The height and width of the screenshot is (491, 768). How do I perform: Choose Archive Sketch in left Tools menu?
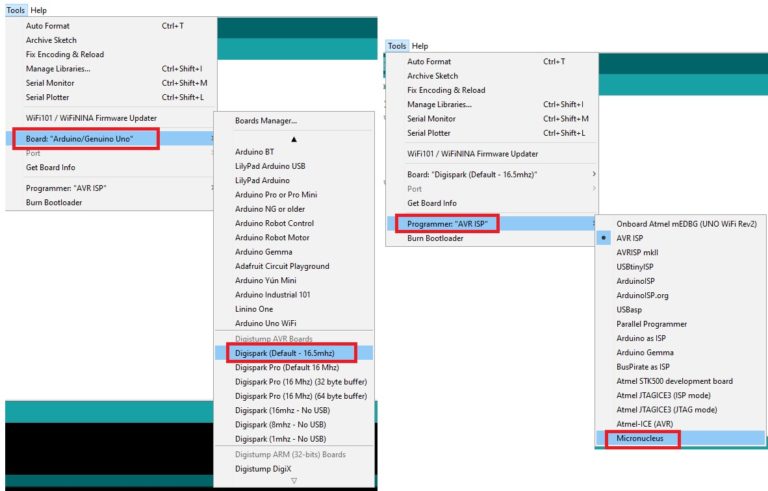[x=111, y=40]
